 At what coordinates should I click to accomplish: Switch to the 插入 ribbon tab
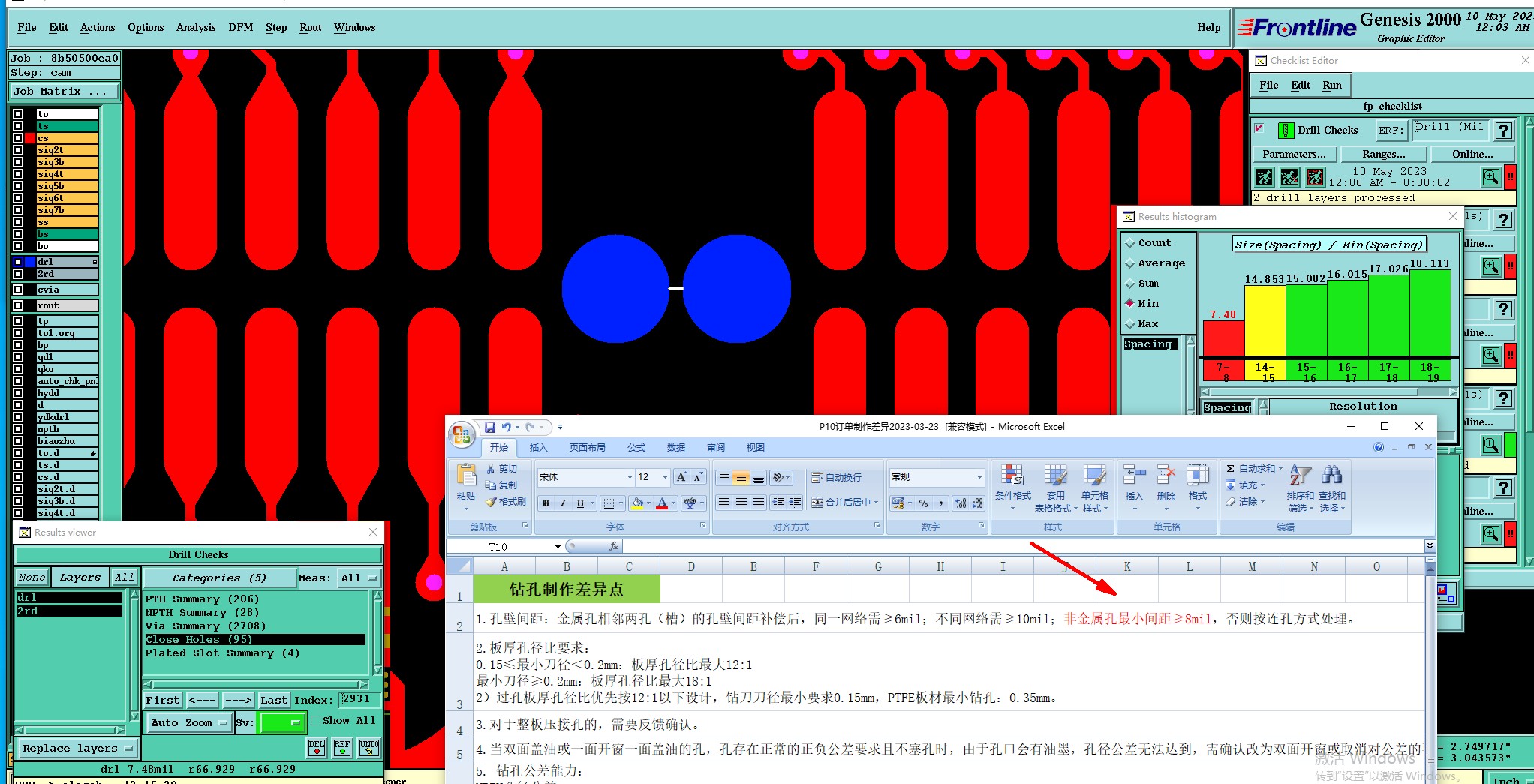[538, 447]
